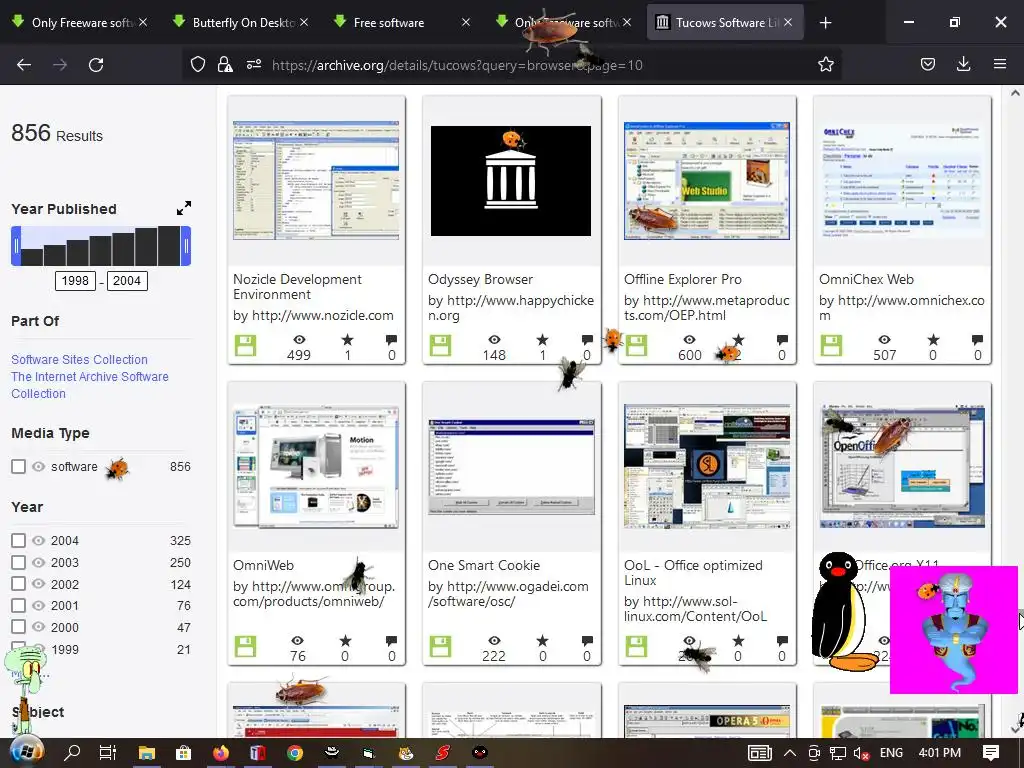
Task: Close the Butterfly On Desktop tab
Action: pyautogui.click(x=304, y=22)
